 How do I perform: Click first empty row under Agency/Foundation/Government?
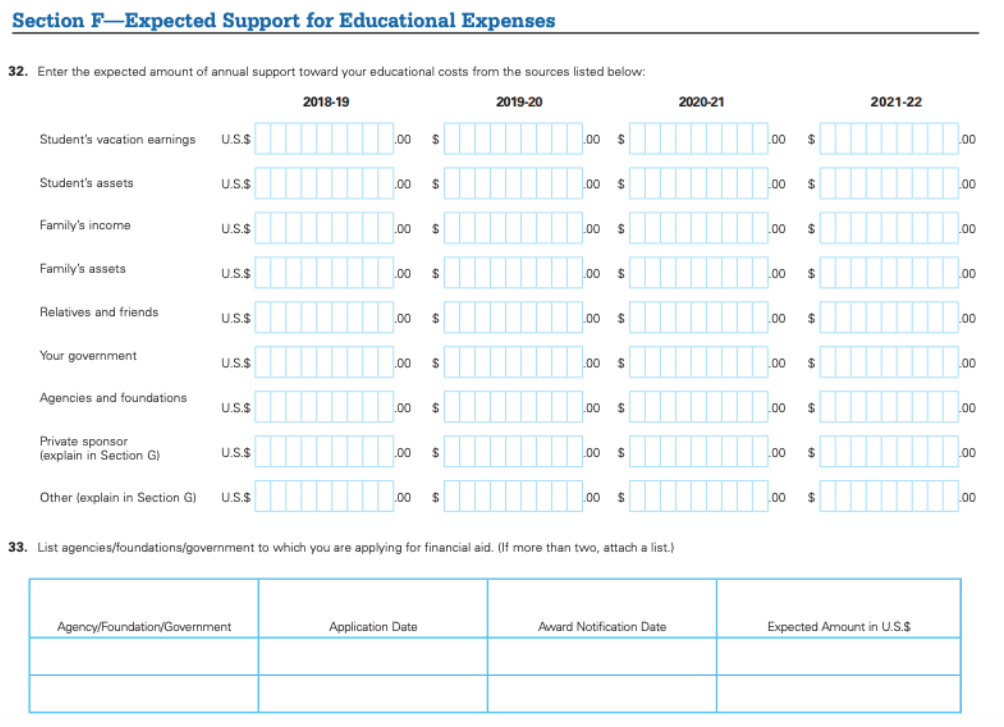click(x=144, y=657)
